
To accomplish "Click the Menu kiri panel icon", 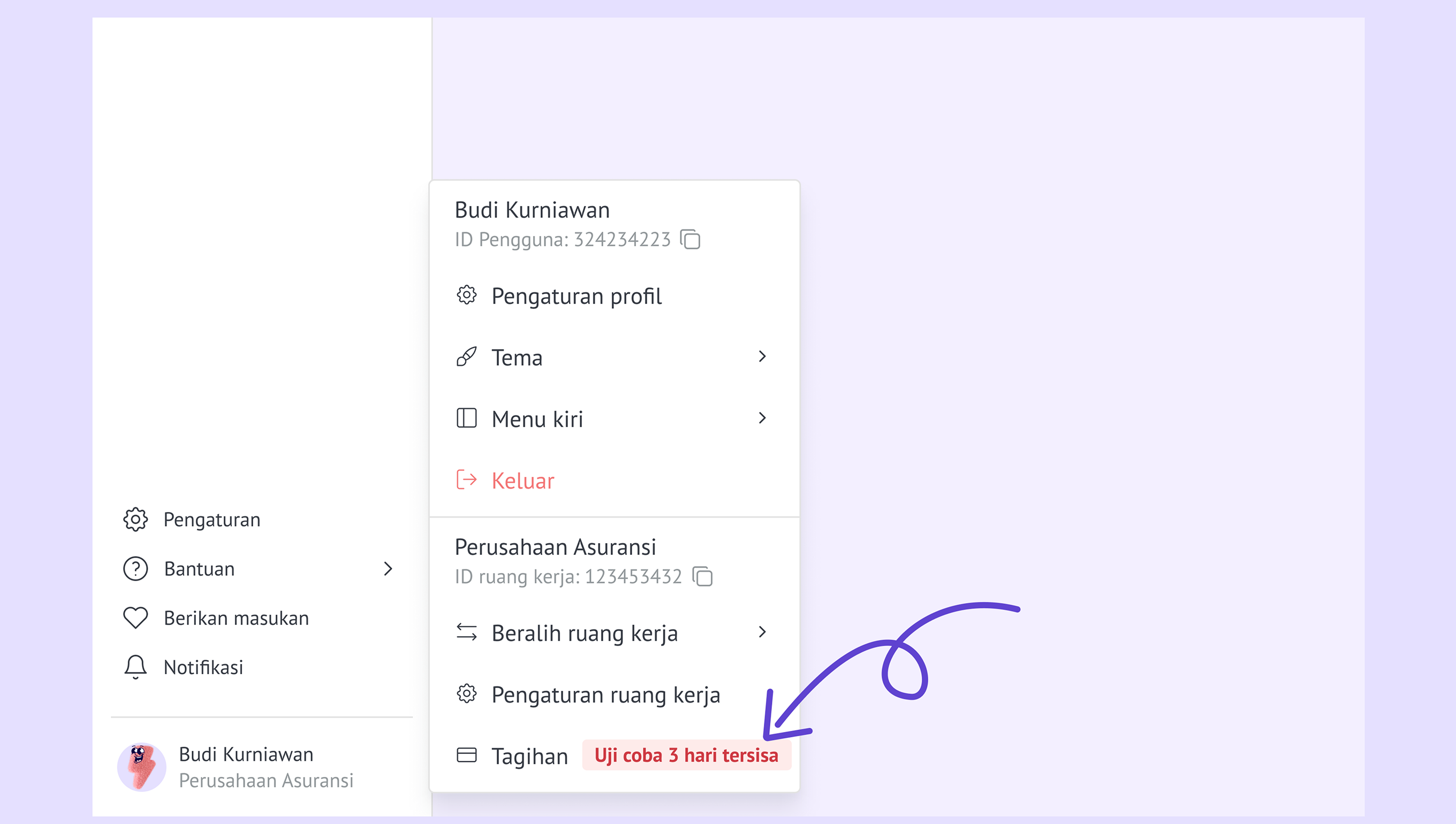I will 466,418.
